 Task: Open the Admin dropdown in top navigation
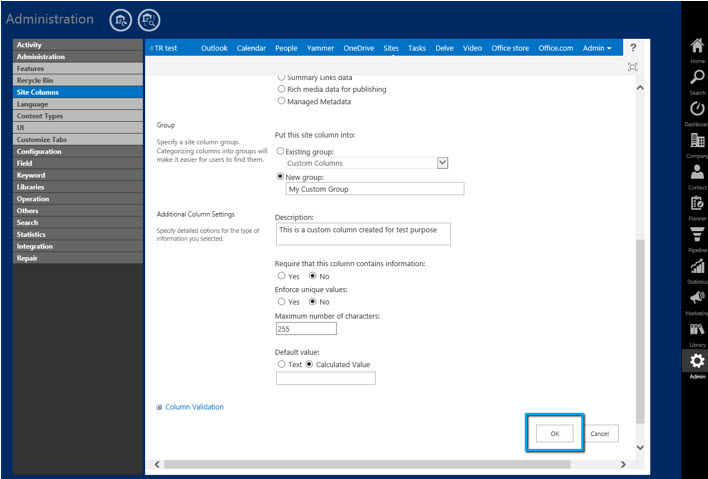[597, 48]
